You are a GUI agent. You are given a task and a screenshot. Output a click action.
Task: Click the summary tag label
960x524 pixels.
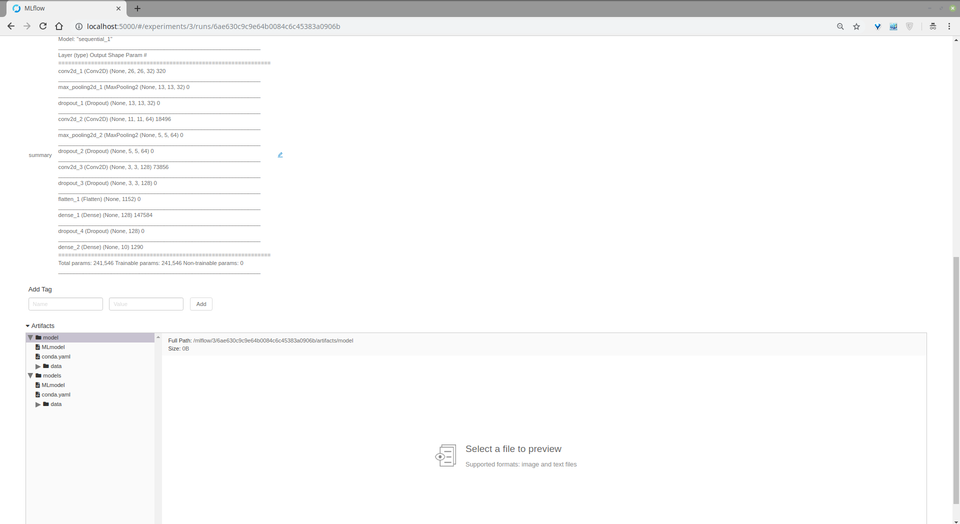[x=40, y=155]
